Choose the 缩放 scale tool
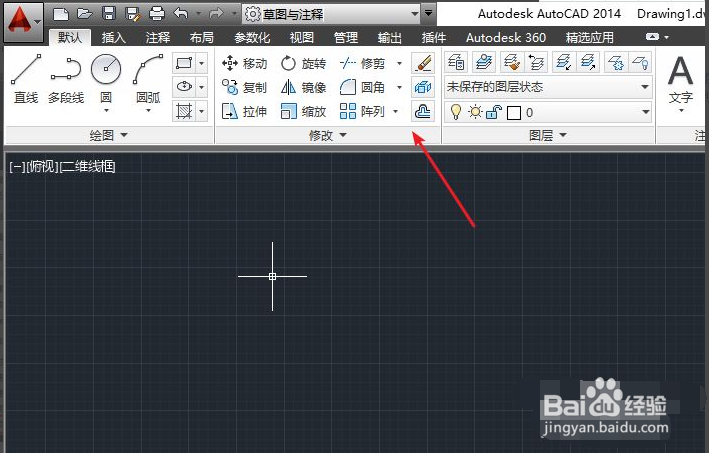This screenshot has width=709, height=453. click(x=303, y=111)
